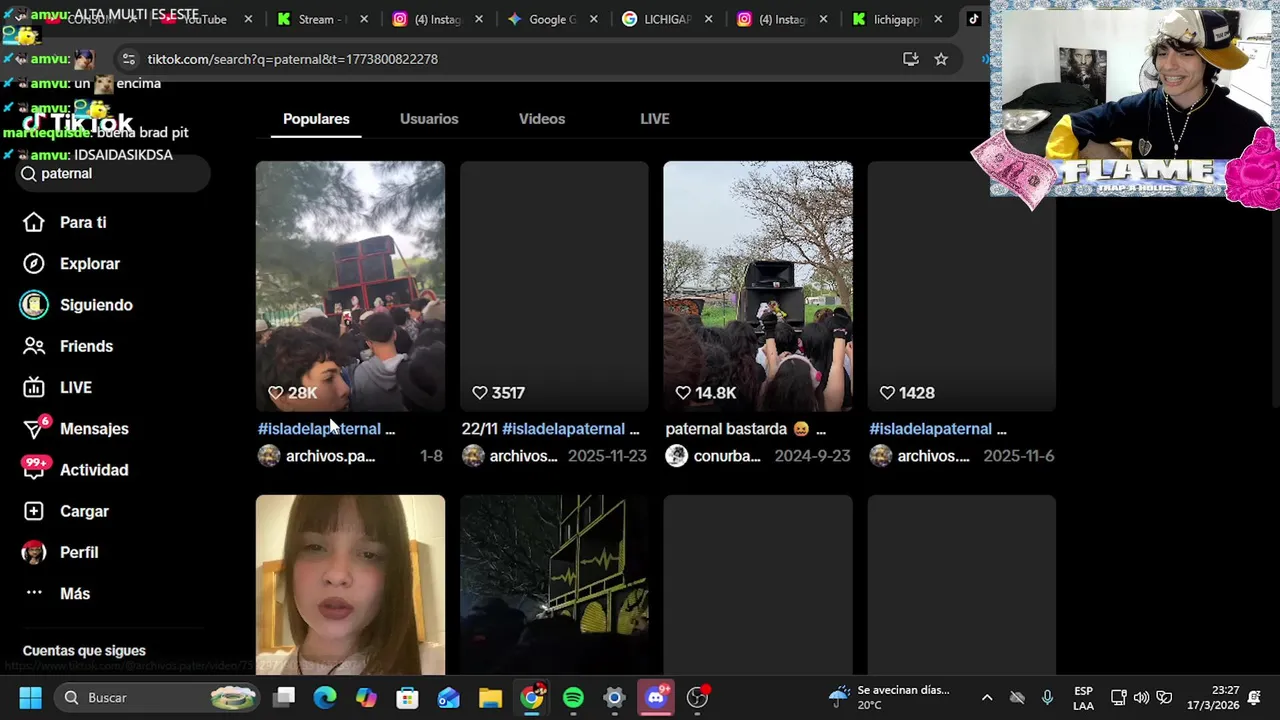The width and height of the screenshot is (1280, 720).
Task: Open the Explorar compass icon
Action: pyautogui.click(x=34, y=263)
